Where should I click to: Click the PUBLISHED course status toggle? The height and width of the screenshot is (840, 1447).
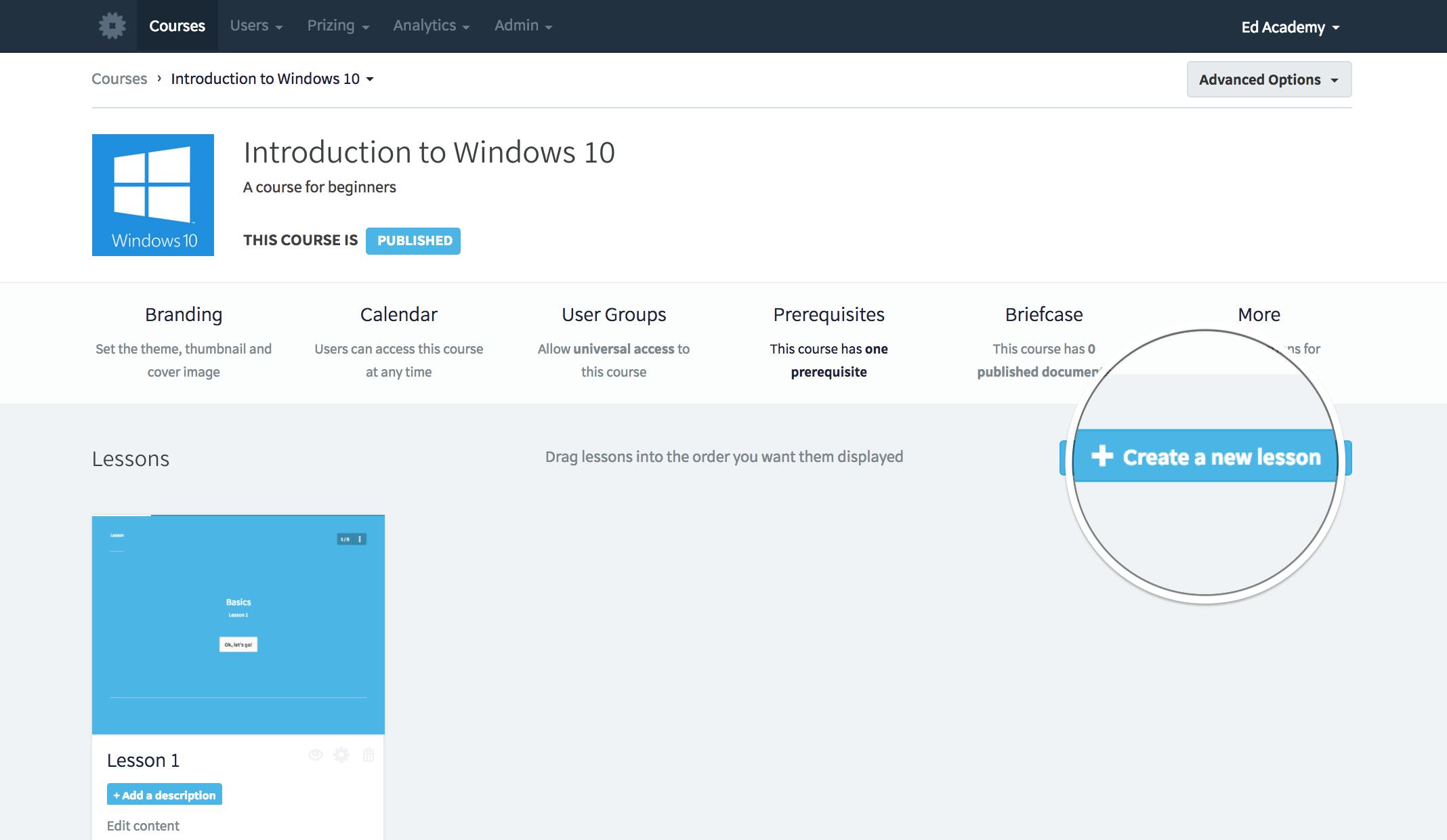413,239
